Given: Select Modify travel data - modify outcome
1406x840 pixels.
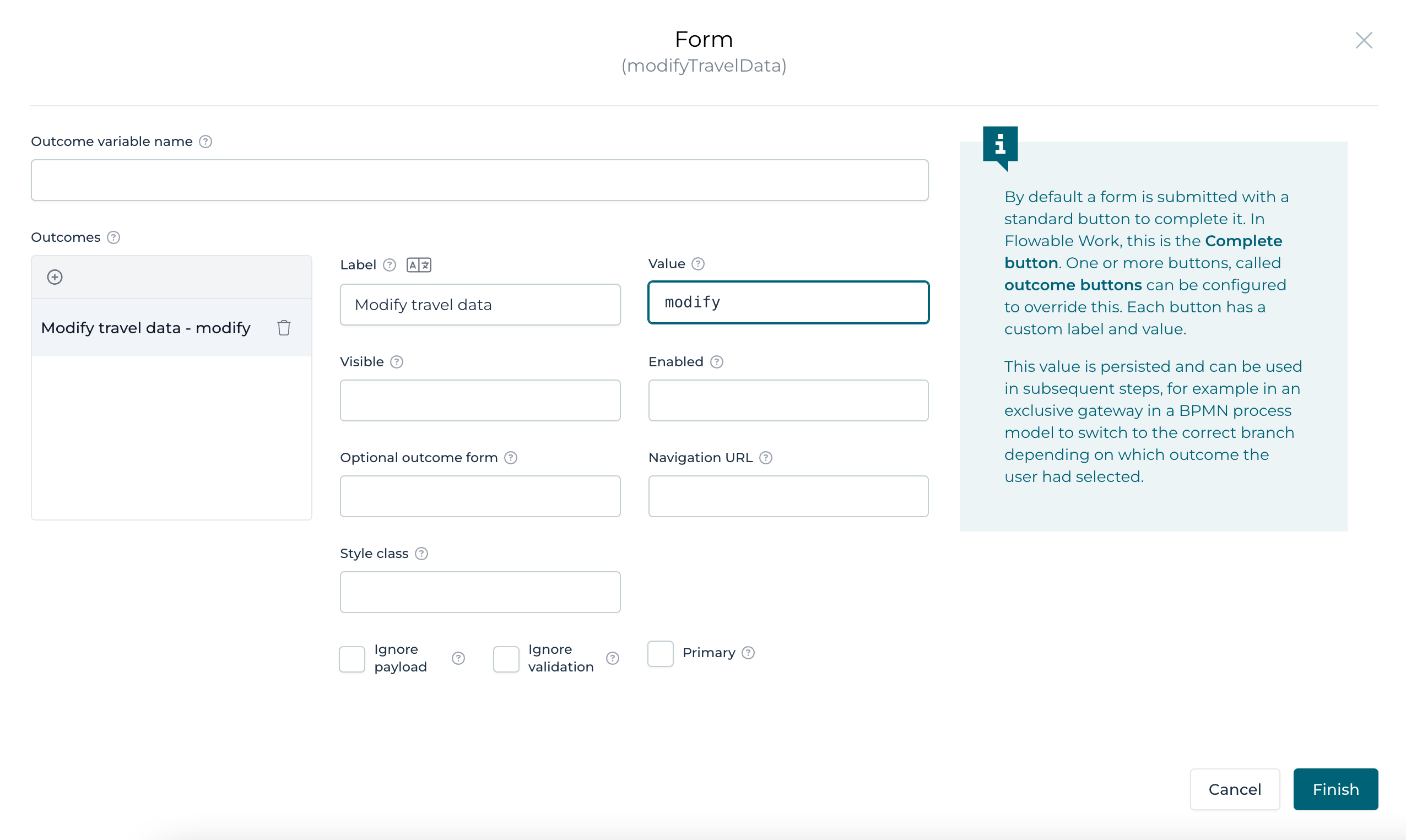Looking at the screenshot, I should tap(146, 328).
